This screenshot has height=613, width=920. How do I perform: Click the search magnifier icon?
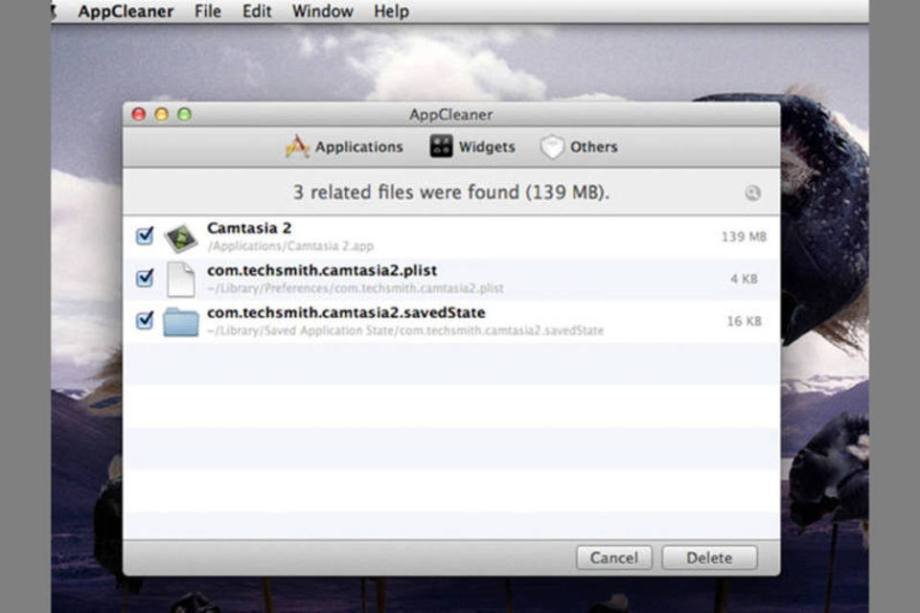tap(752, 193)
